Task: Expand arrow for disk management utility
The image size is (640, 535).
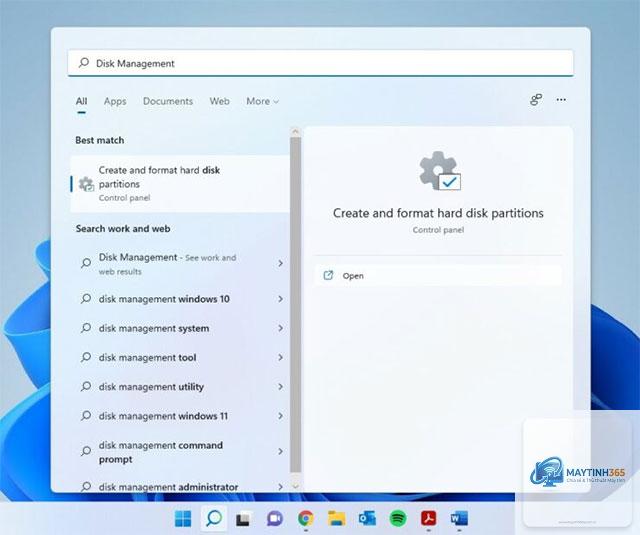Action: [x=280, y=386]
